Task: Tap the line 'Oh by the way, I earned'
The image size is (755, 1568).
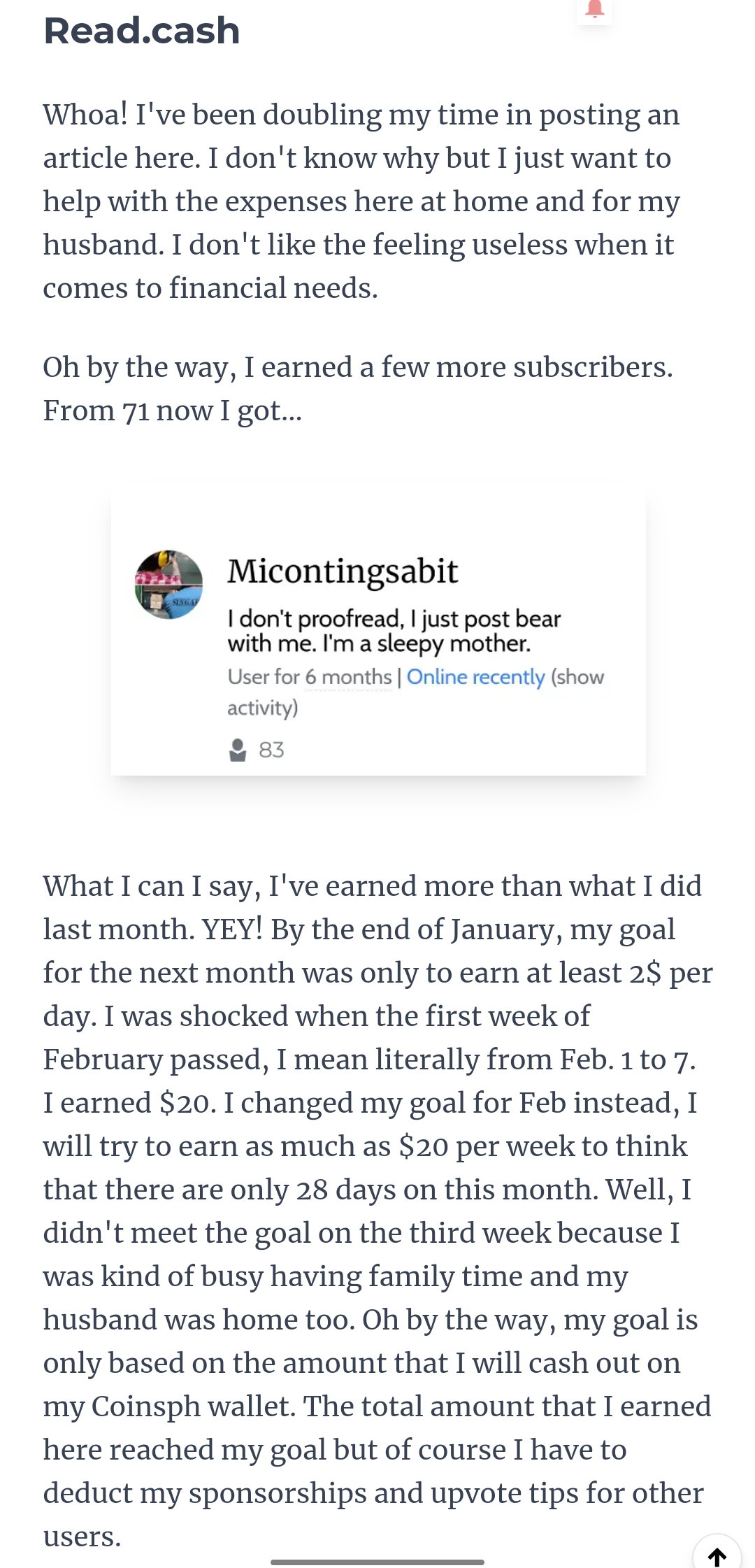Action: coord(358,367)
